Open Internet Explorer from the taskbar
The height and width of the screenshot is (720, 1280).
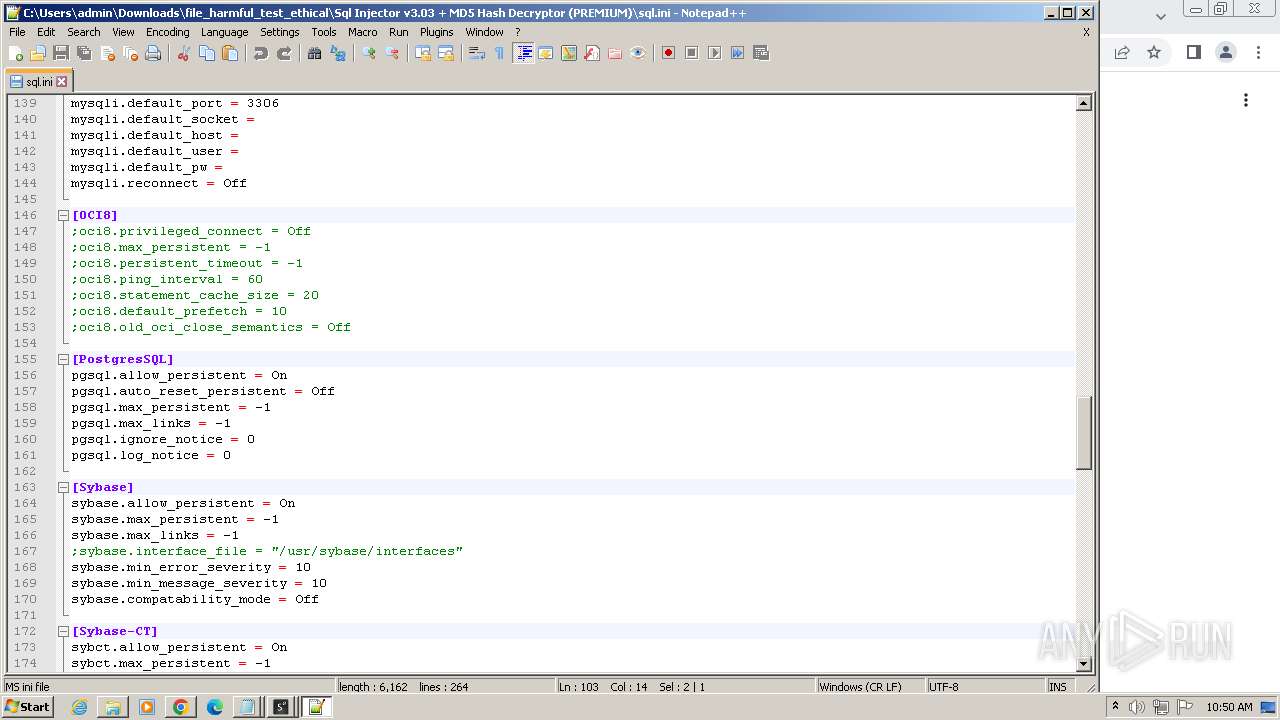[x=79, y=707]
